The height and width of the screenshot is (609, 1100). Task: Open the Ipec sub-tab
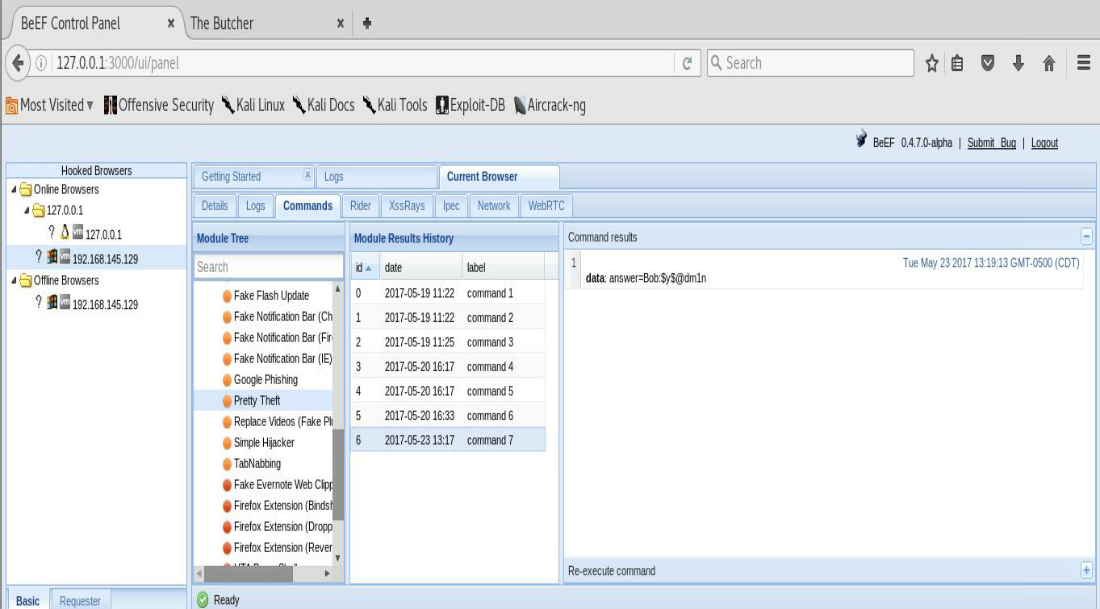[x=451, y=206]
